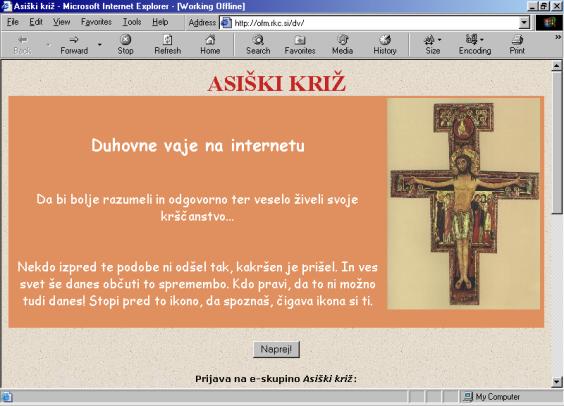
Task: Click the scrollbar up arrow
Action: click(x=556, y=66)
